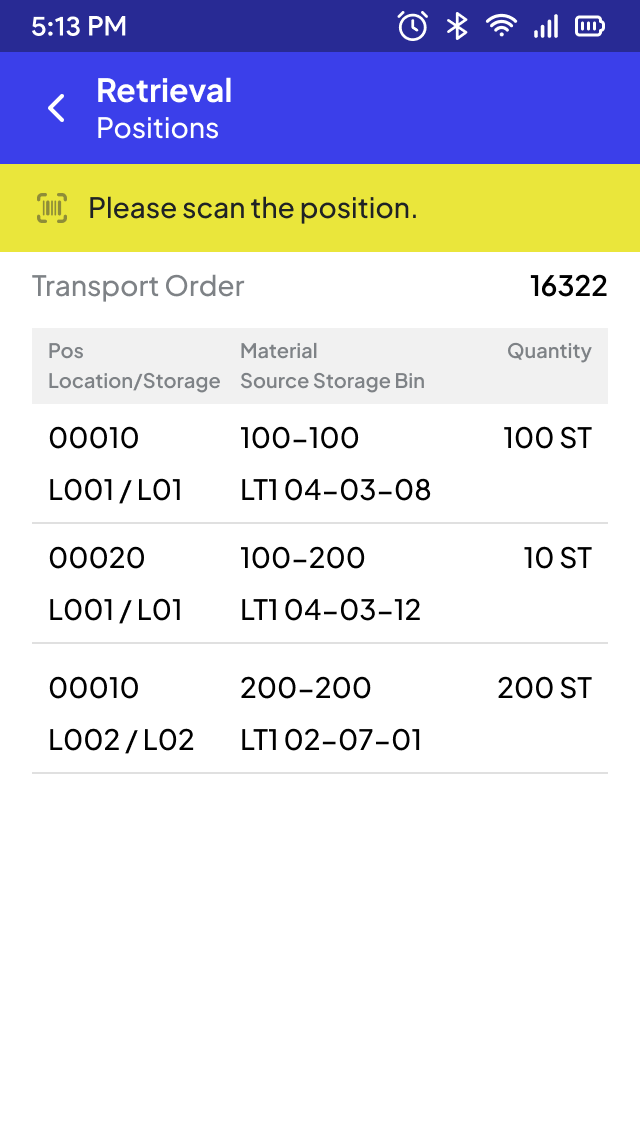Tap the 100 ST quantity value

pyautogui.click(x=547, y=438)
